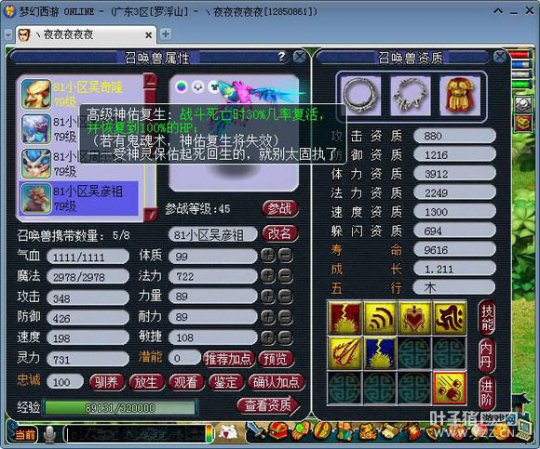Click the character figure icon in bottom bar
This screenshot has width=540, height=449.
pyautogui.click(x=344, y=431)
